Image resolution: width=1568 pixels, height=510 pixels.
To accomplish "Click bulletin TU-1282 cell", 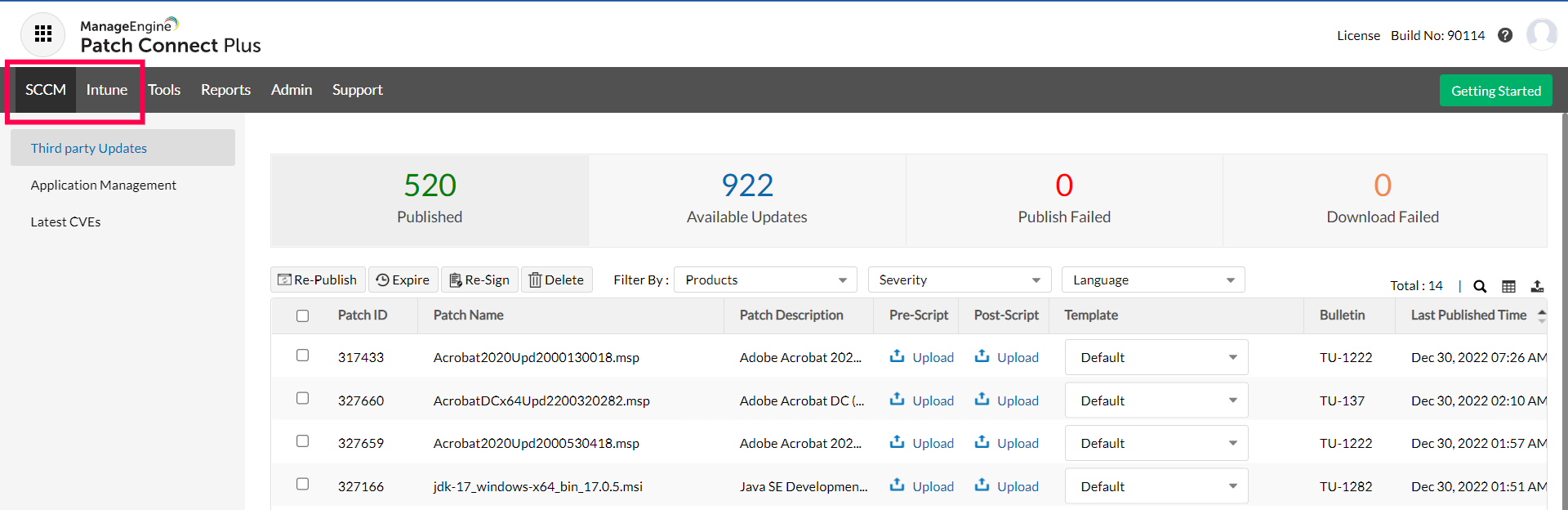I will coord(1346,486).
